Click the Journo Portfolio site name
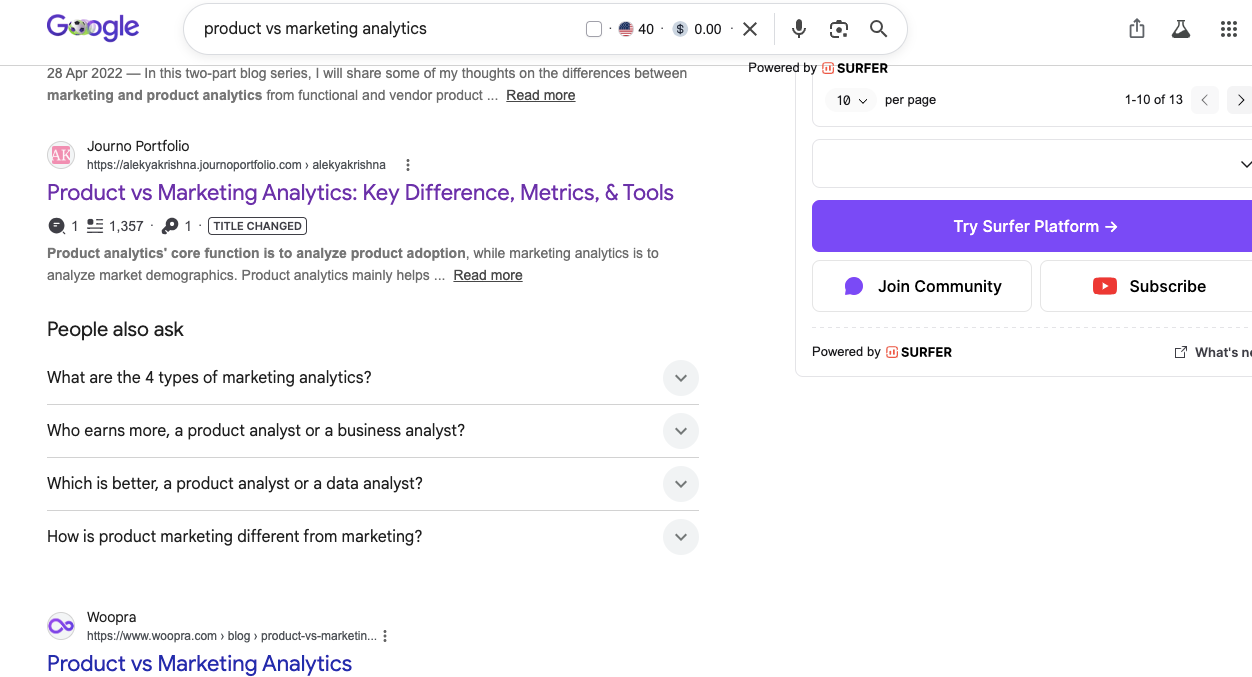The height and width of the screenshot is (677, 1252). (138, 146)
